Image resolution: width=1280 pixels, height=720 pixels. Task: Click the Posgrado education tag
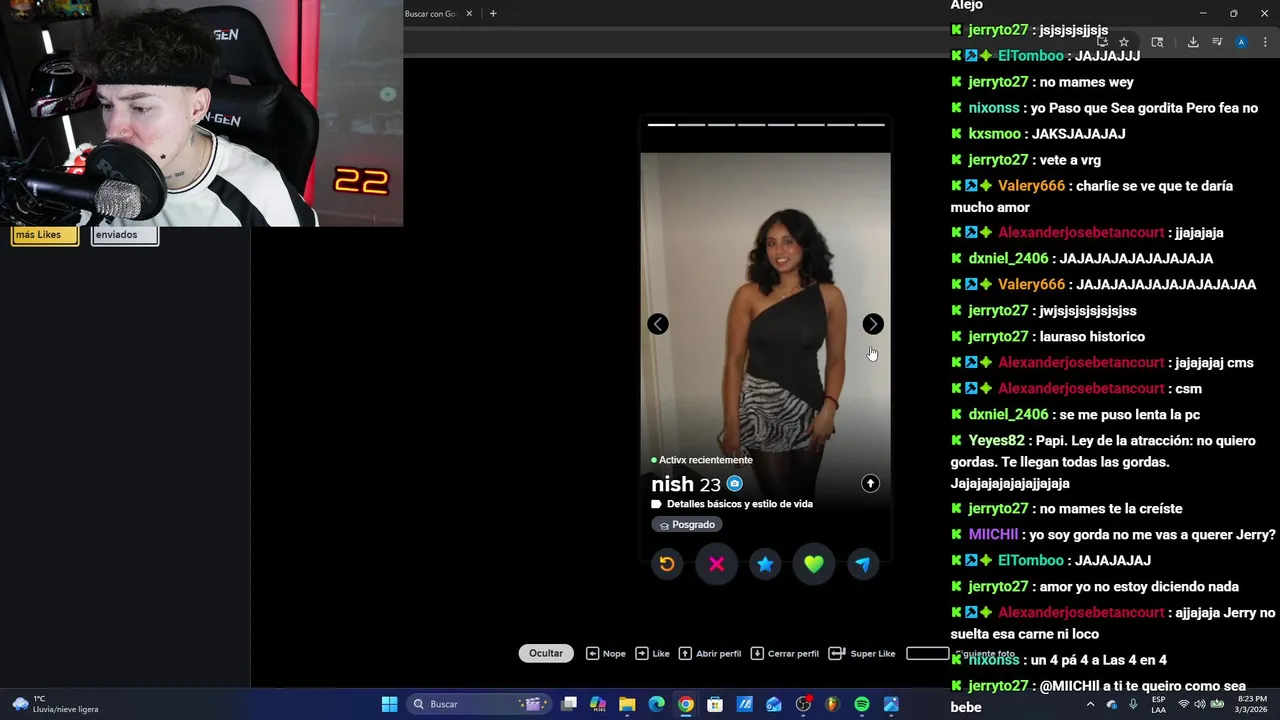688,525
